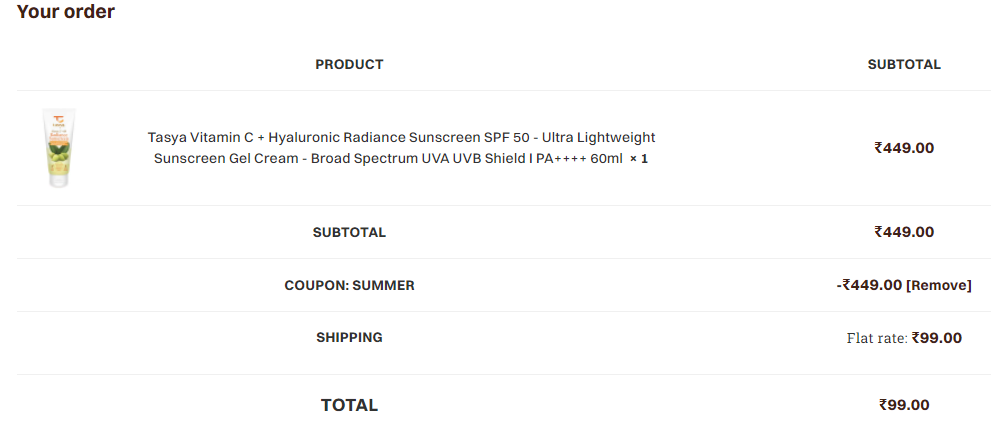Select the TOTAL label
This screenshot has width=991, height=441.
350,405
